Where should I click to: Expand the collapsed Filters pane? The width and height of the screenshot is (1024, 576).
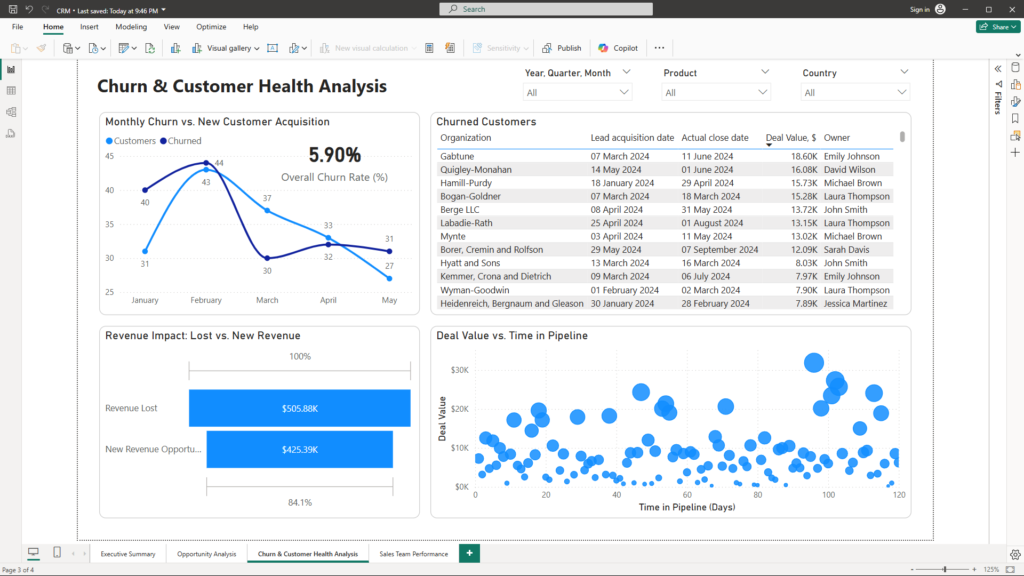997,68
